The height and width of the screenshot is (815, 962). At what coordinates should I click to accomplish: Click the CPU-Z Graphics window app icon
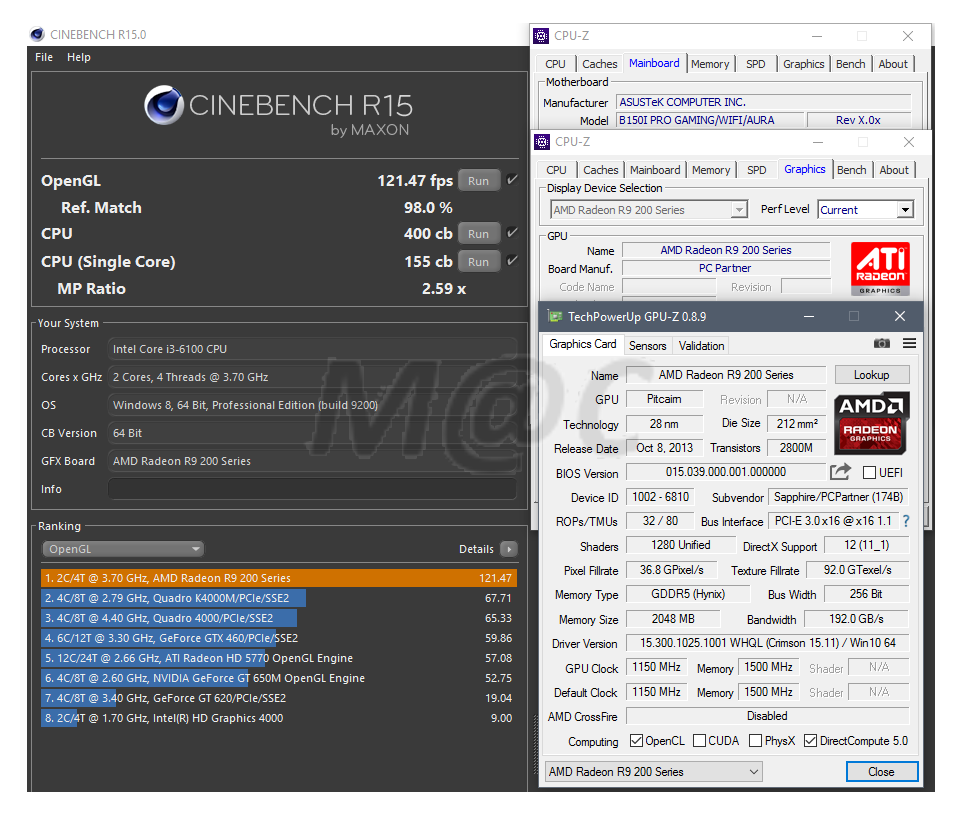pos(542,142)
